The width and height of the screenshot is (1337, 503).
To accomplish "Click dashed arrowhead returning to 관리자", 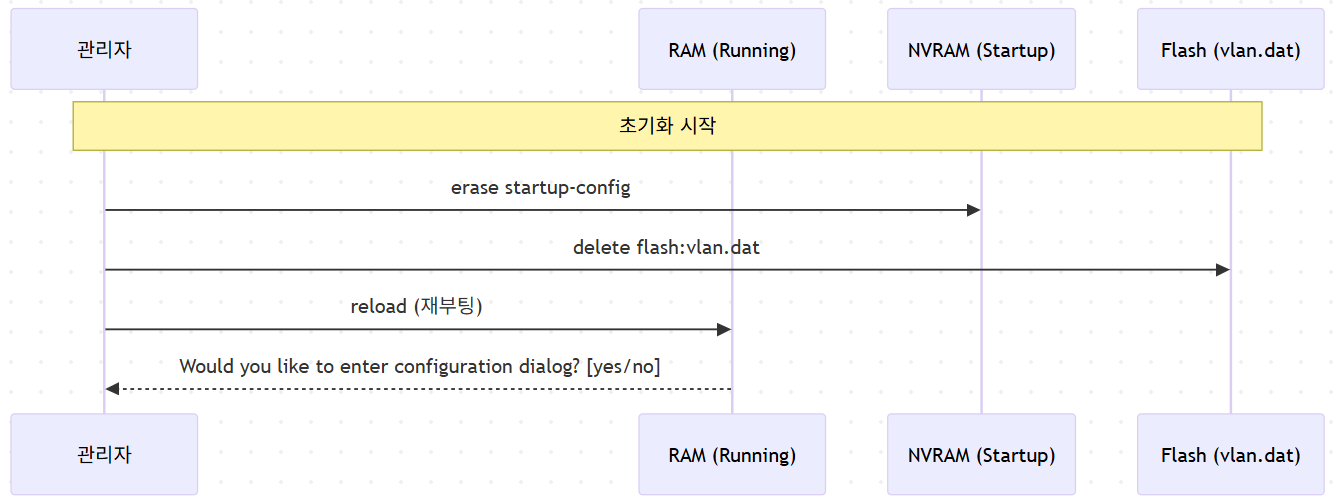I will [x=112, y=389].
